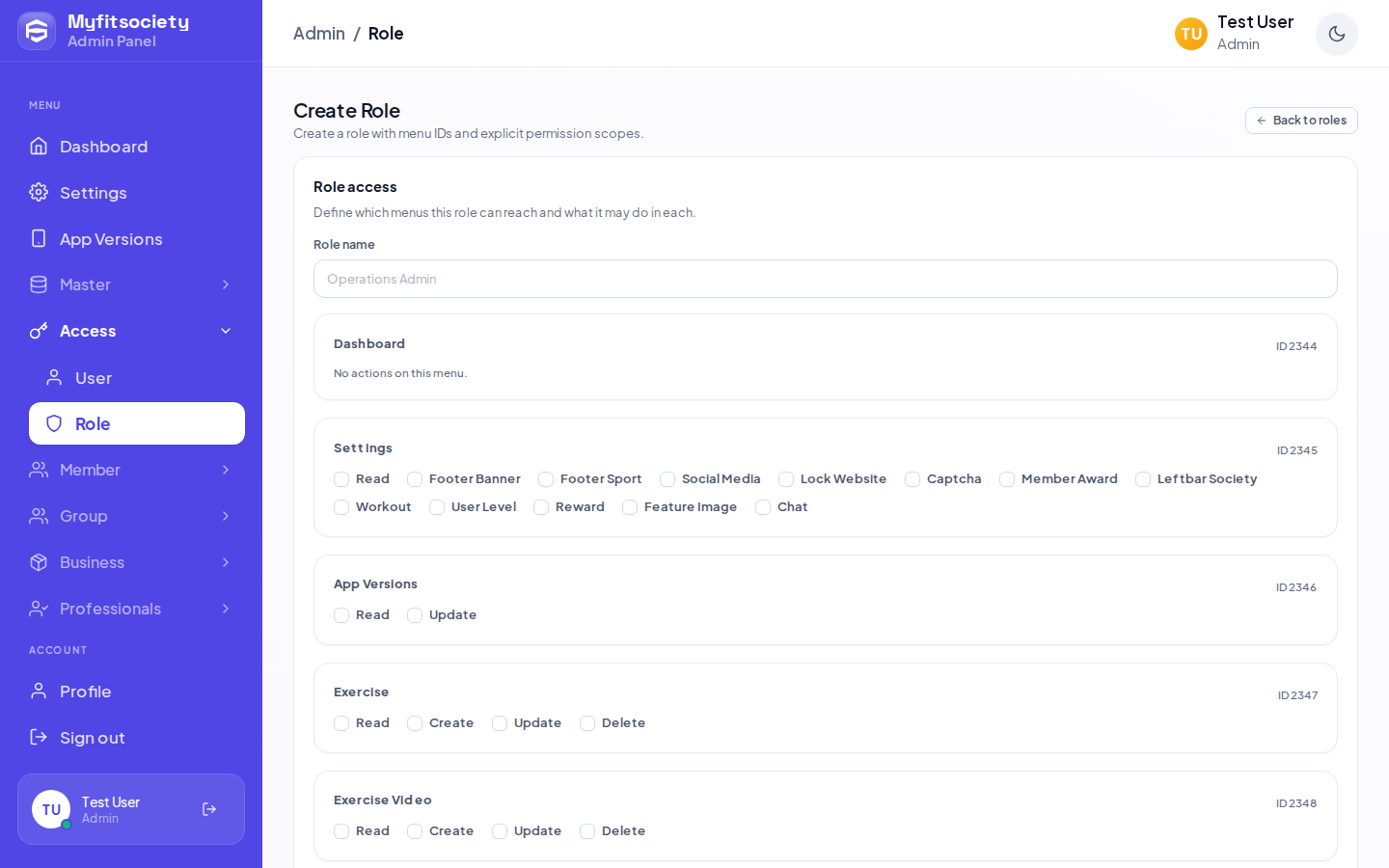
Task: Select the Role menu item
Action: (x=137, y=423)
